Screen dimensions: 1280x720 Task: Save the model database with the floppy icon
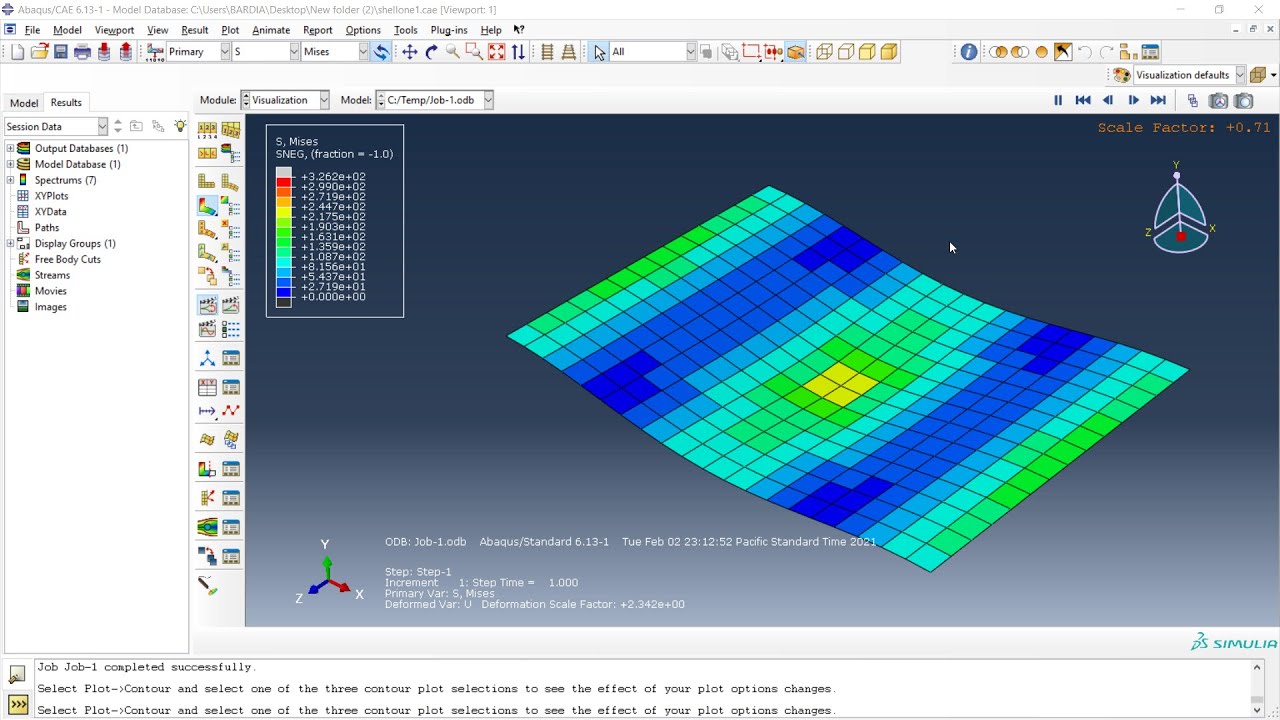(61, 52)
